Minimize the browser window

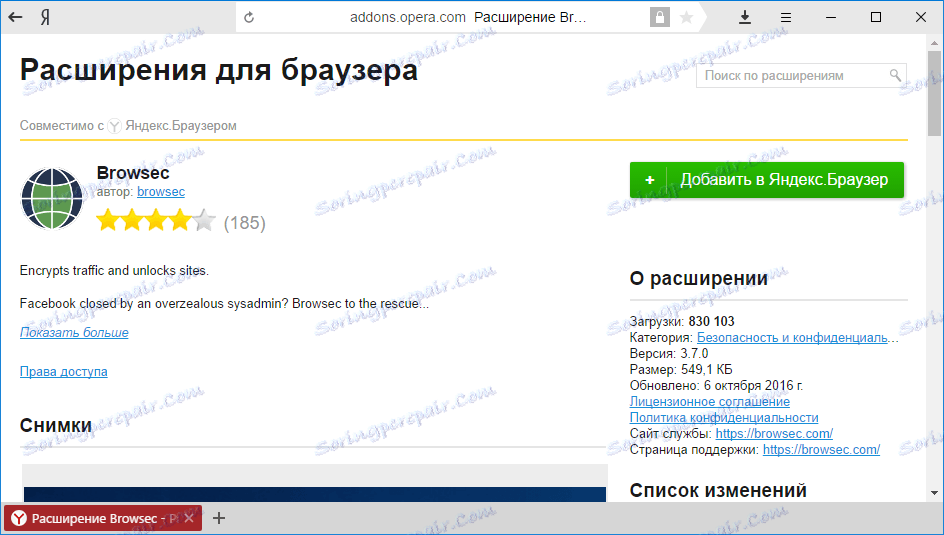[x=831, y=17]
